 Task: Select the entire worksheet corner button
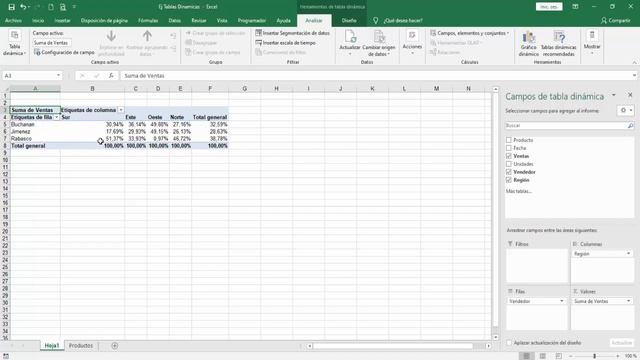[x=6, y=89]
